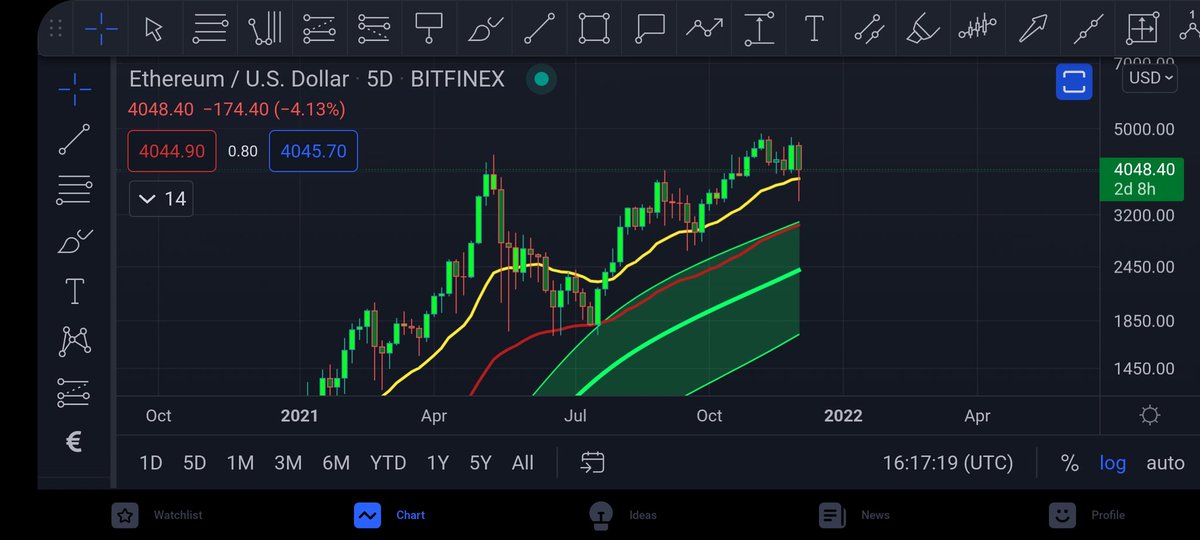
Task: Select the XABCD pattern tool in sidebar
Action: (75, 341)
